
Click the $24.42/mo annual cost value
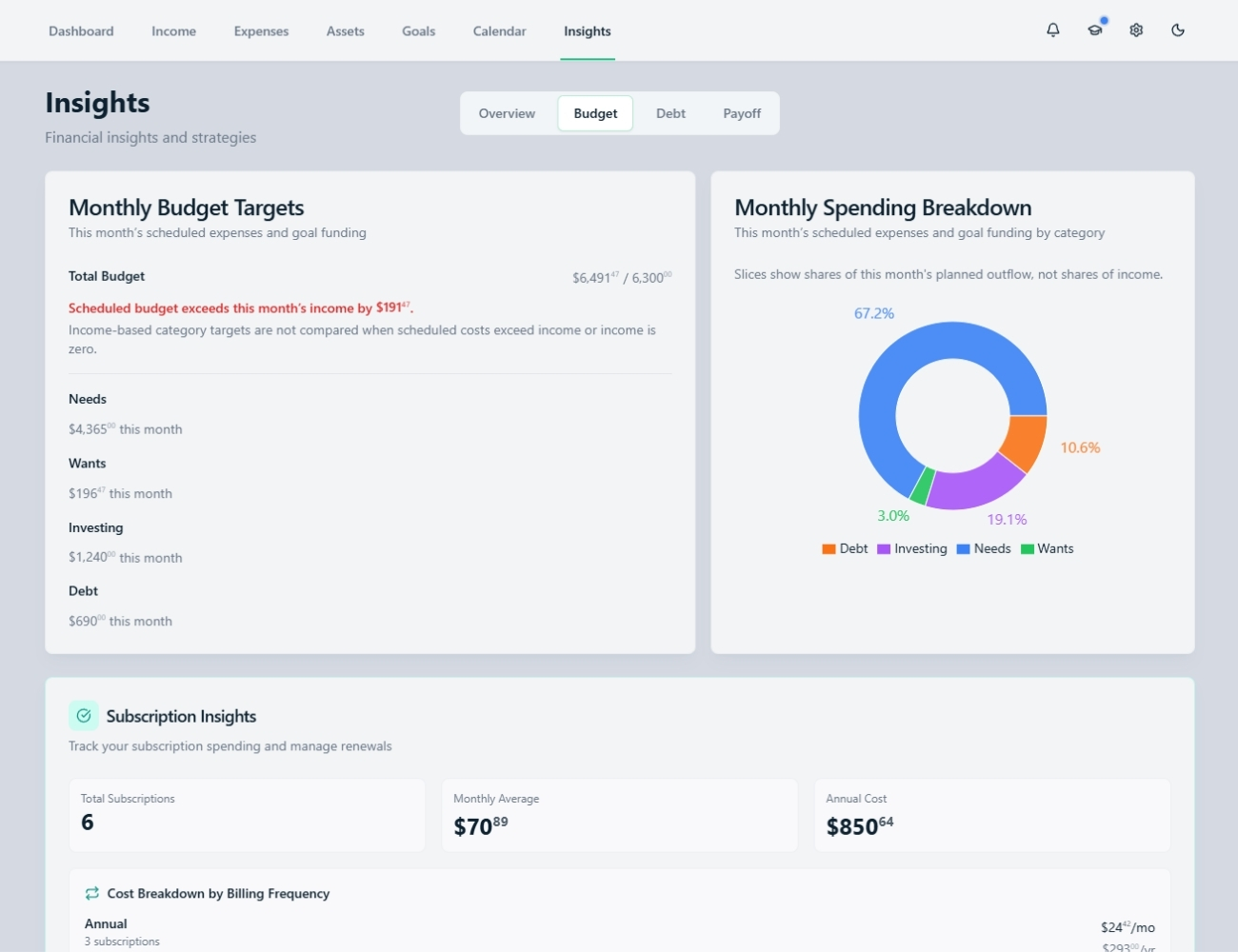(1128, 927)
